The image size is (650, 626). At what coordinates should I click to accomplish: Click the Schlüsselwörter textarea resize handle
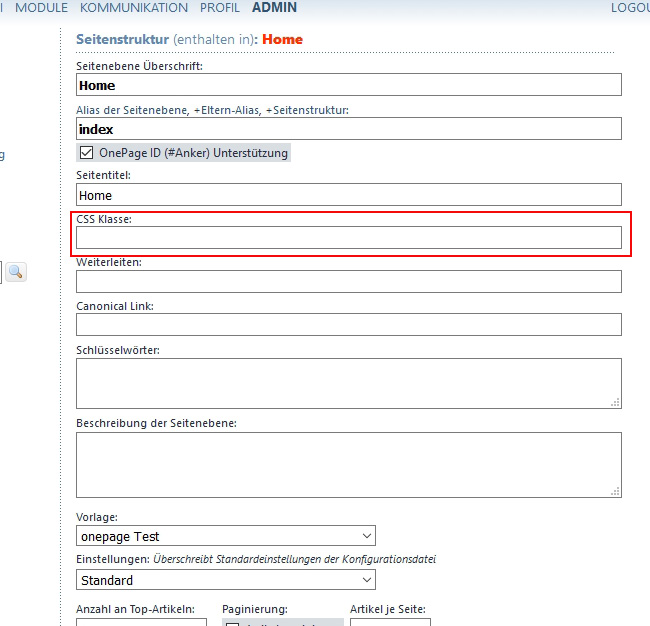[616, 402]
